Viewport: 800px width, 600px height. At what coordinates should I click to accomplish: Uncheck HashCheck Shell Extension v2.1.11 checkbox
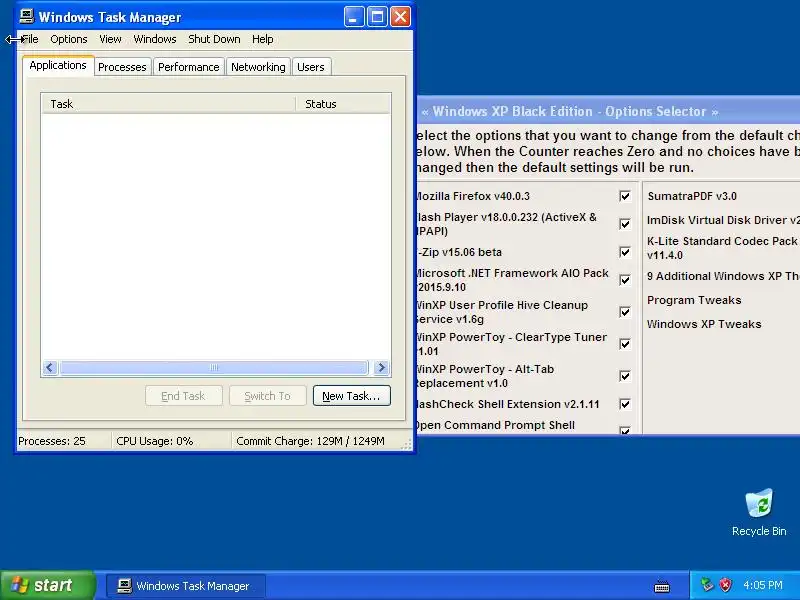624,404
